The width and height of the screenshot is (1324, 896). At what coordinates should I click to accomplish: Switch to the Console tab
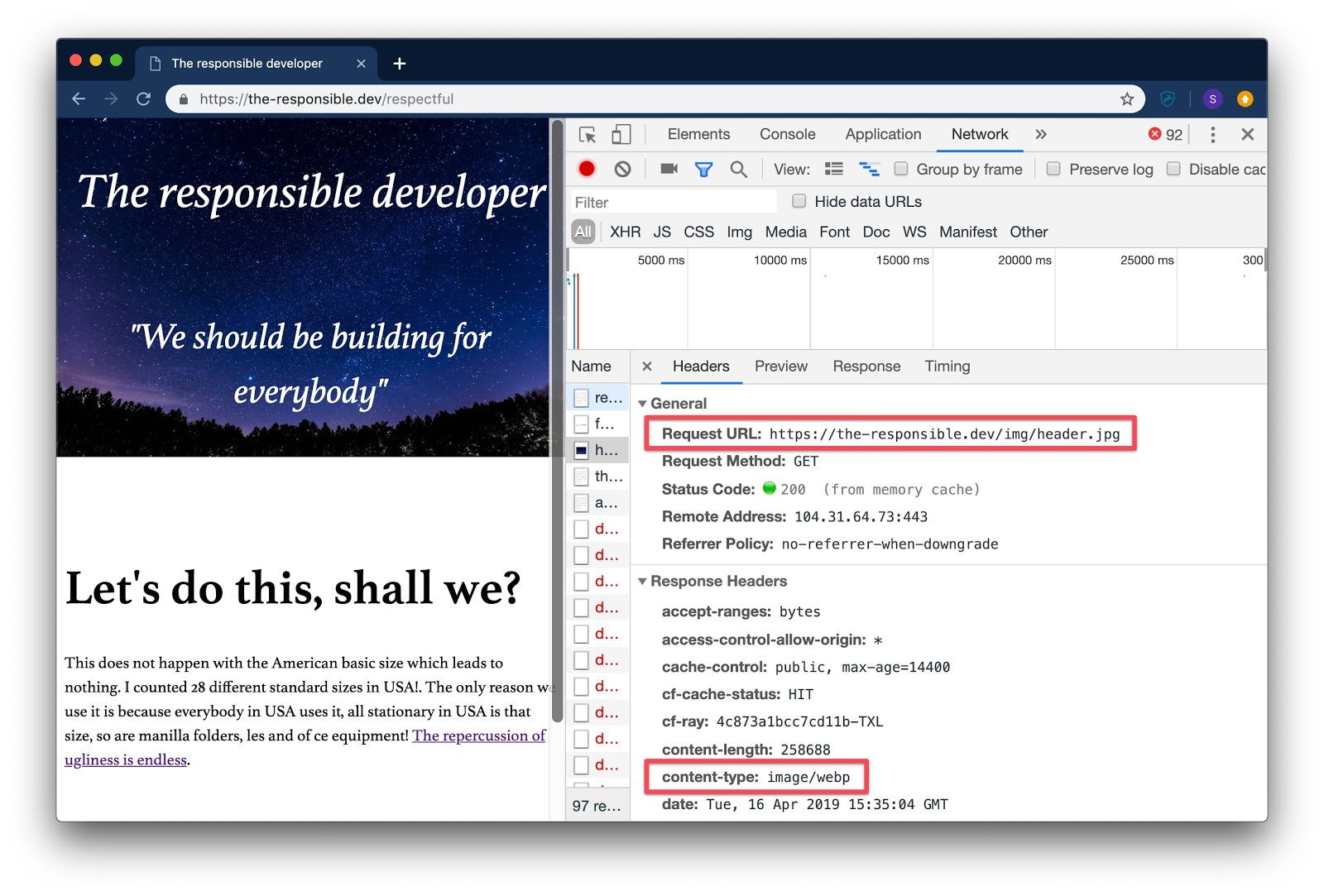(x=787, y=134)
